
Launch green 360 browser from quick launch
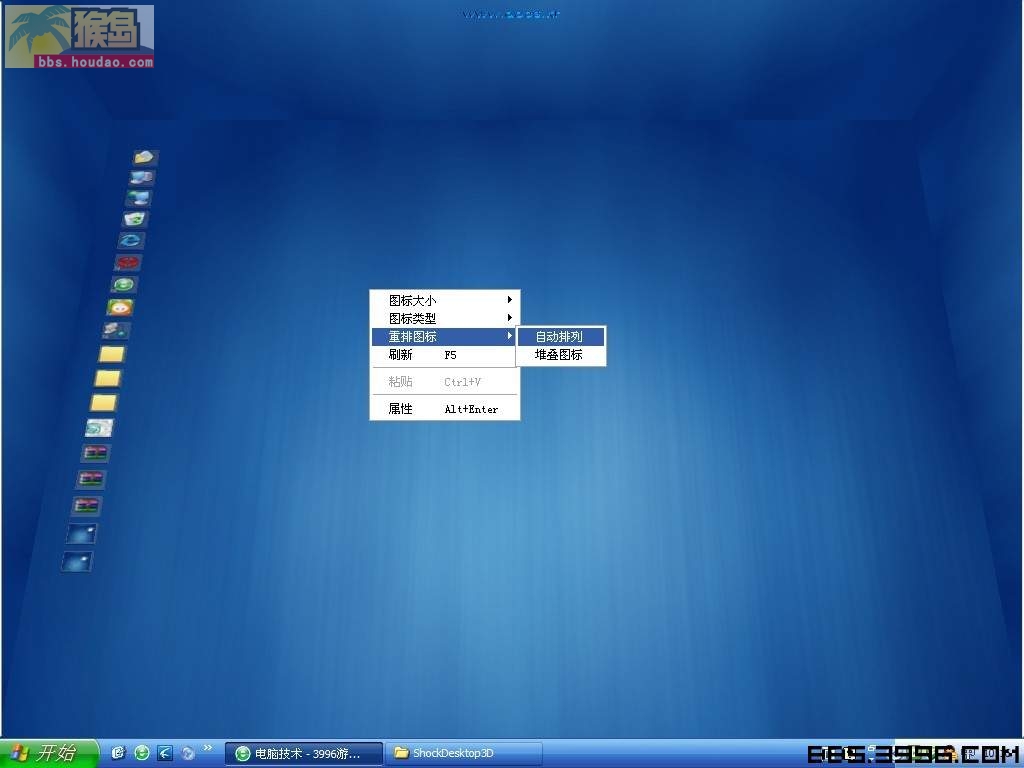(142, 753)
